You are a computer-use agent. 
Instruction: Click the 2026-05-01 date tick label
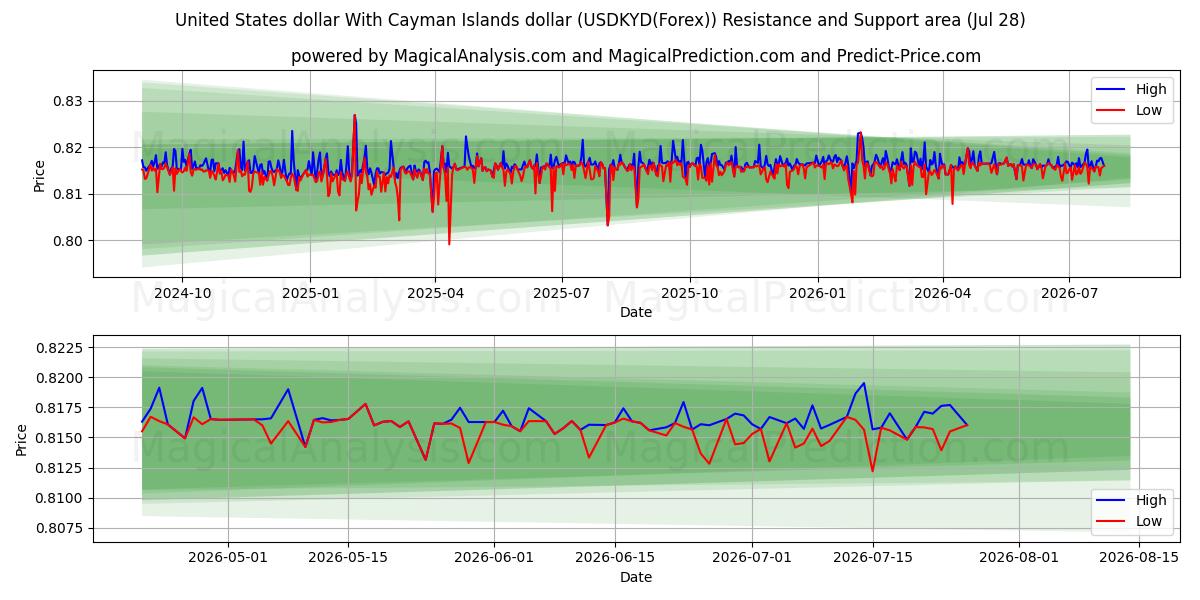228,558
